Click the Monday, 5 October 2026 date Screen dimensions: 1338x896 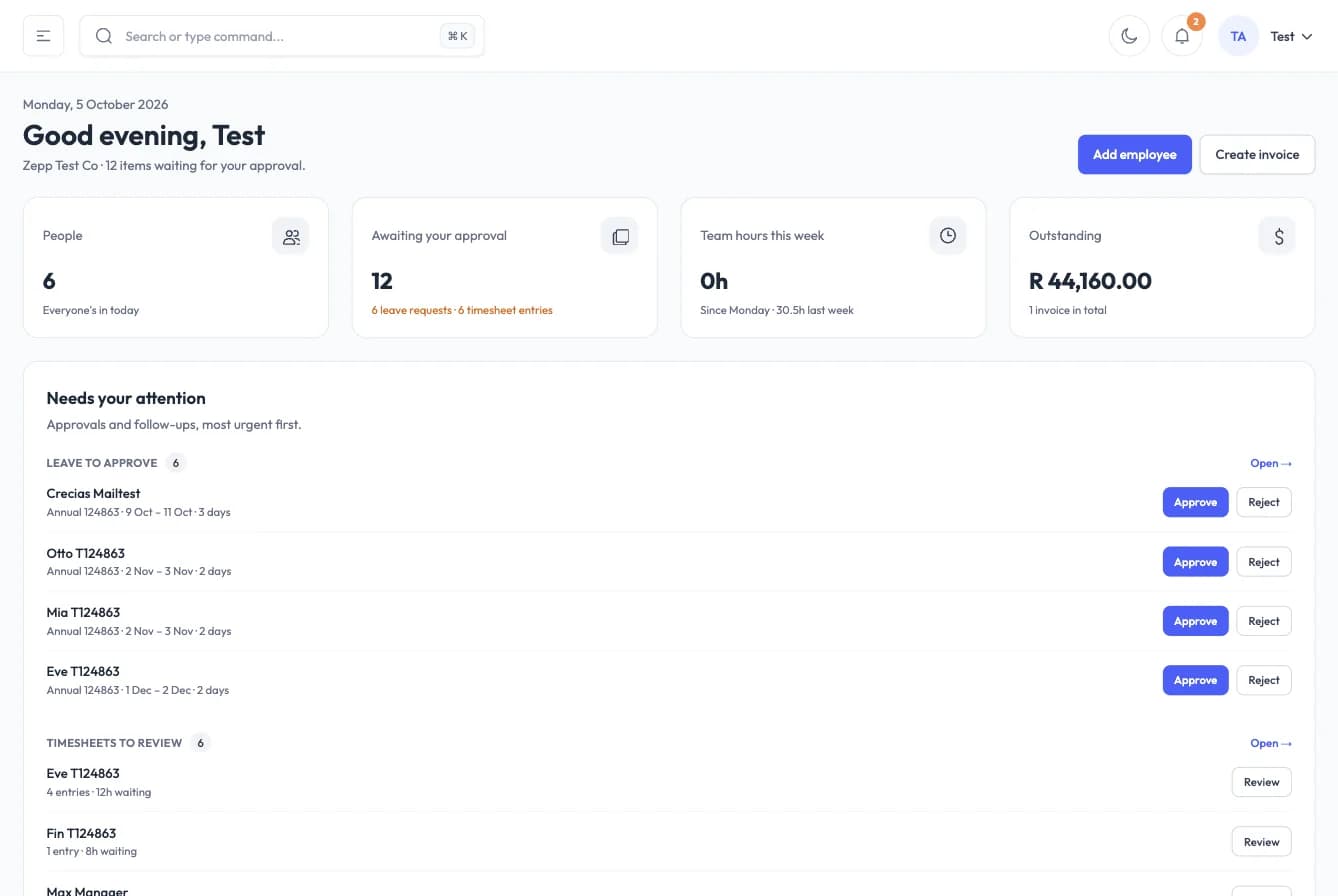click(95, 104)
